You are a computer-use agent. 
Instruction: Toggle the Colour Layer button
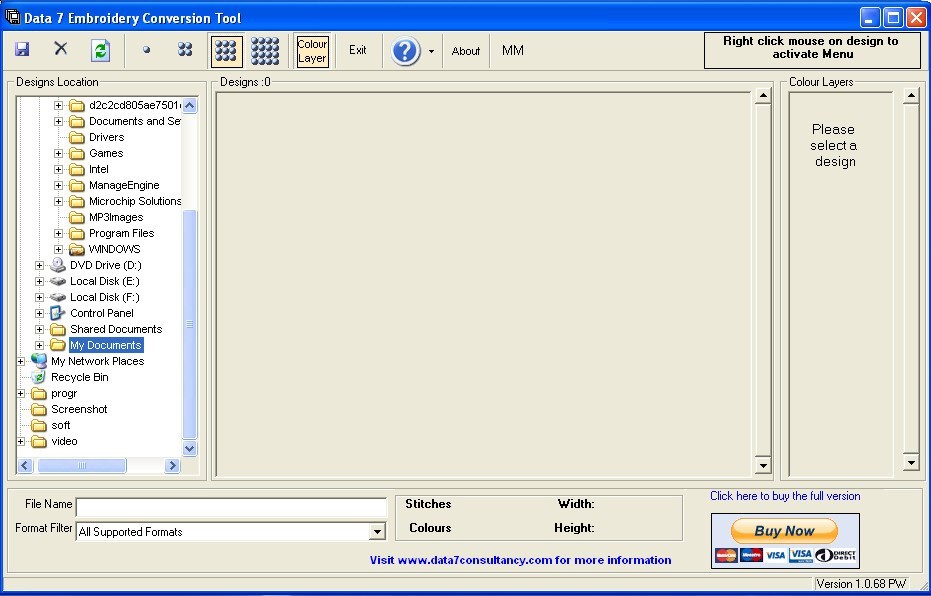pyautogui.click(x=312, y=50)
